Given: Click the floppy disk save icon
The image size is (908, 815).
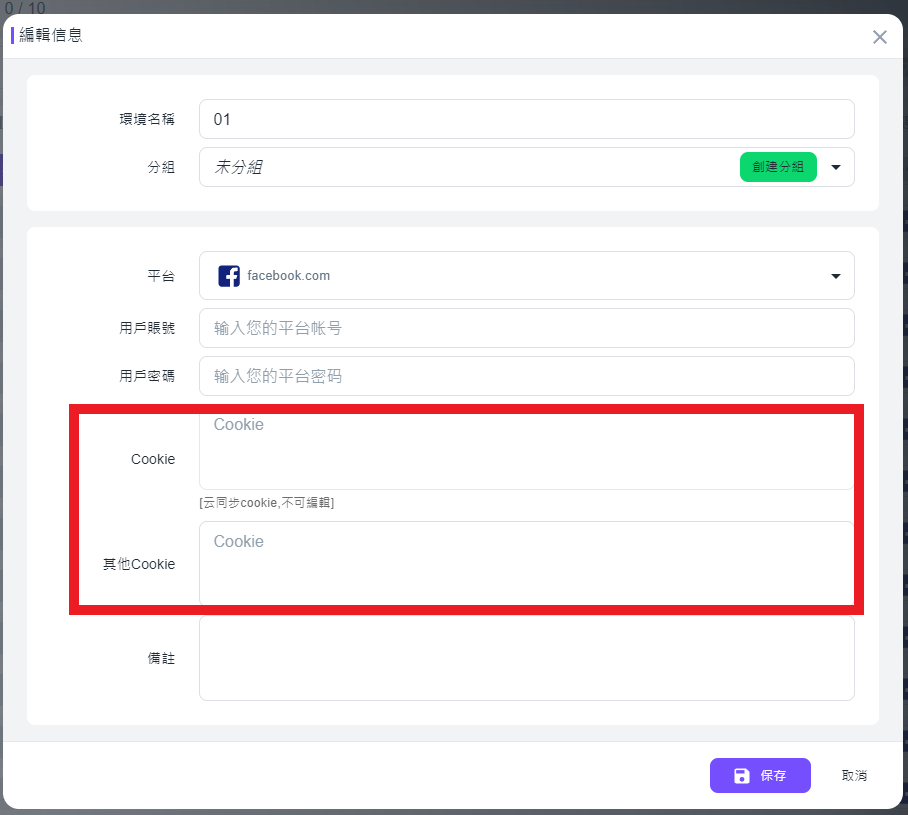Looking at the screenshot, I should click(740, 775).
